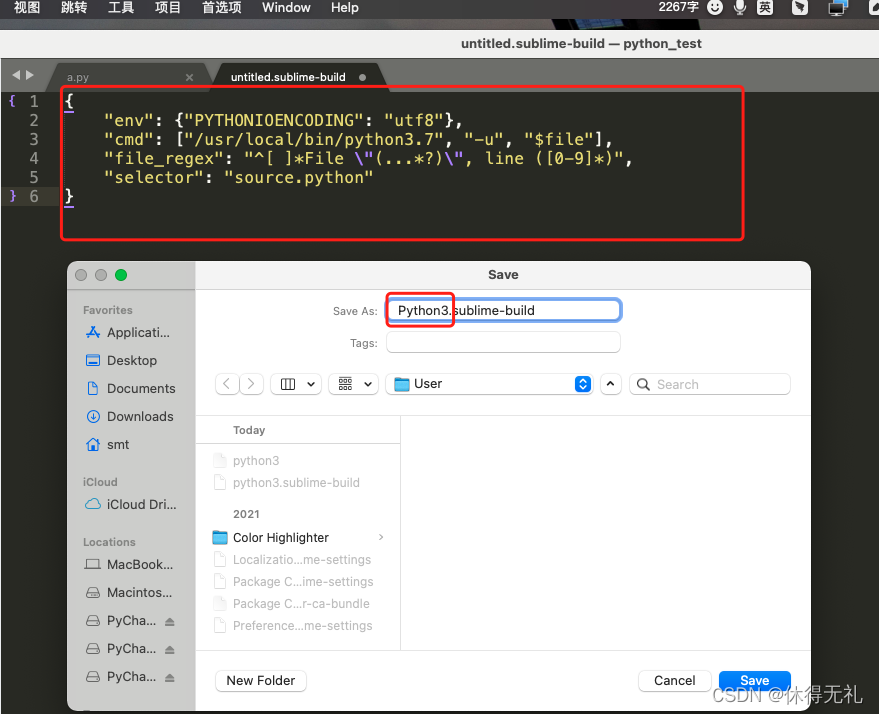This screenshot has height=714, width=879.
Task: Expand the Color Highlighter folder
Action: tap(380, 537)
